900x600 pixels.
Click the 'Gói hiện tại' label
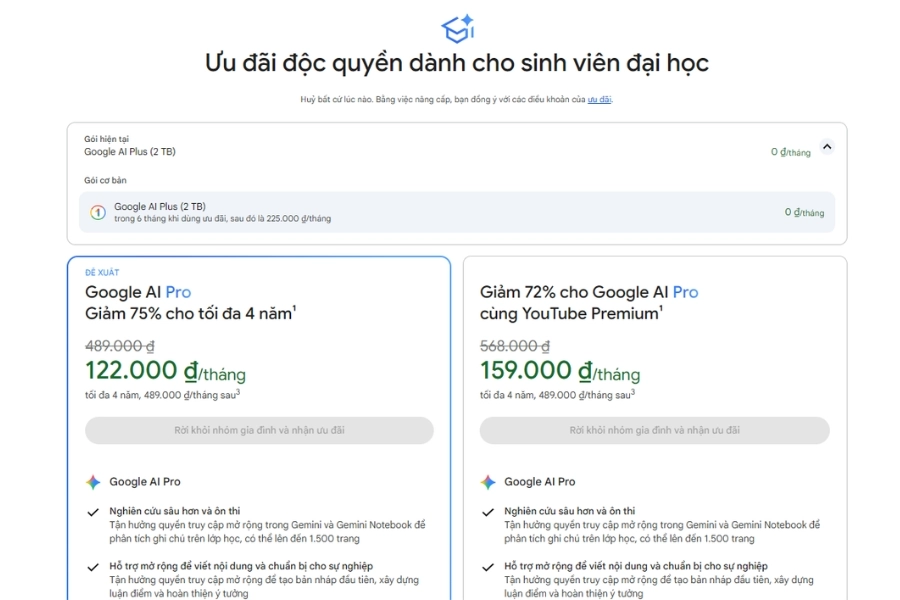[106, 139]
